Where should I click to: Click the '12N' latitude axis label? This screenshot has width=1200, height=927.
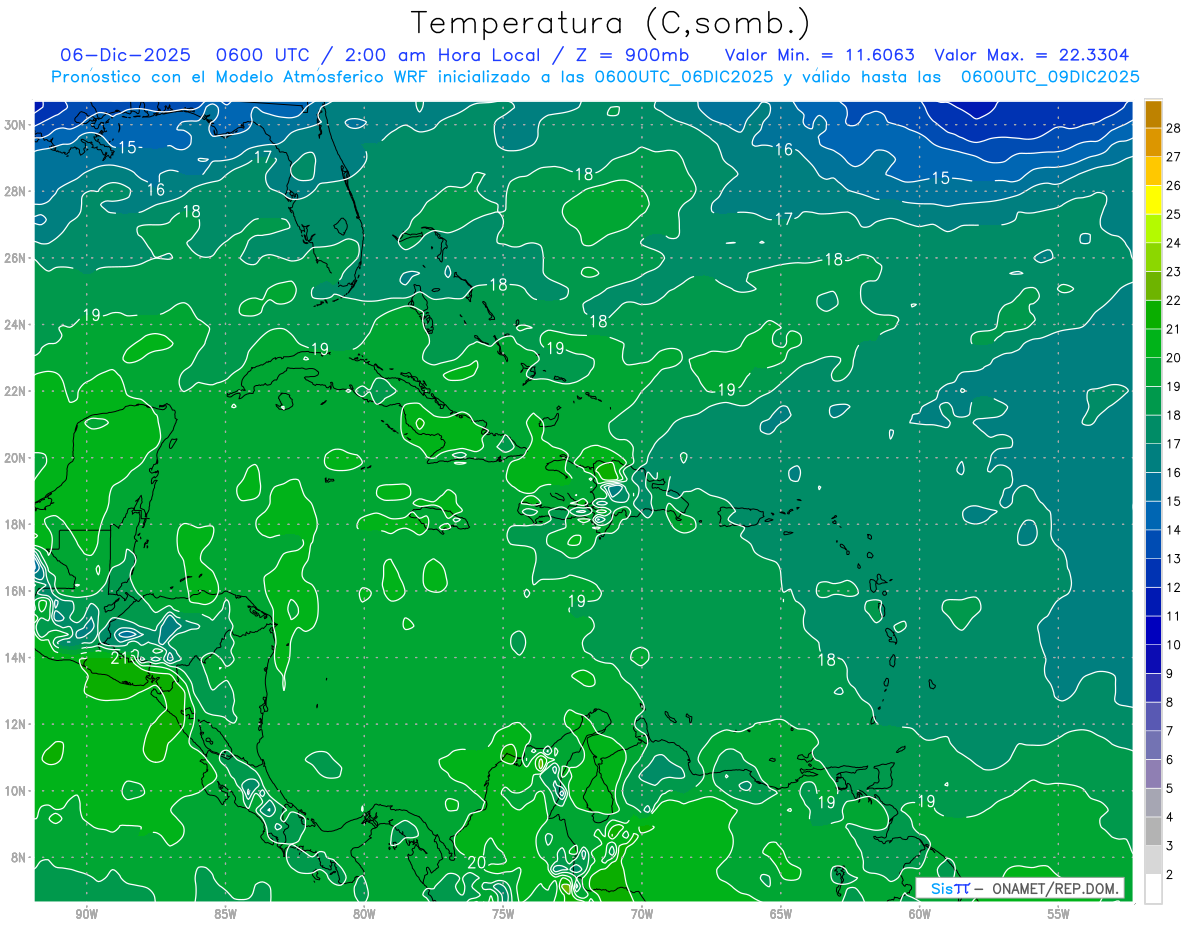pyautogui.click(x=17, y=724)
